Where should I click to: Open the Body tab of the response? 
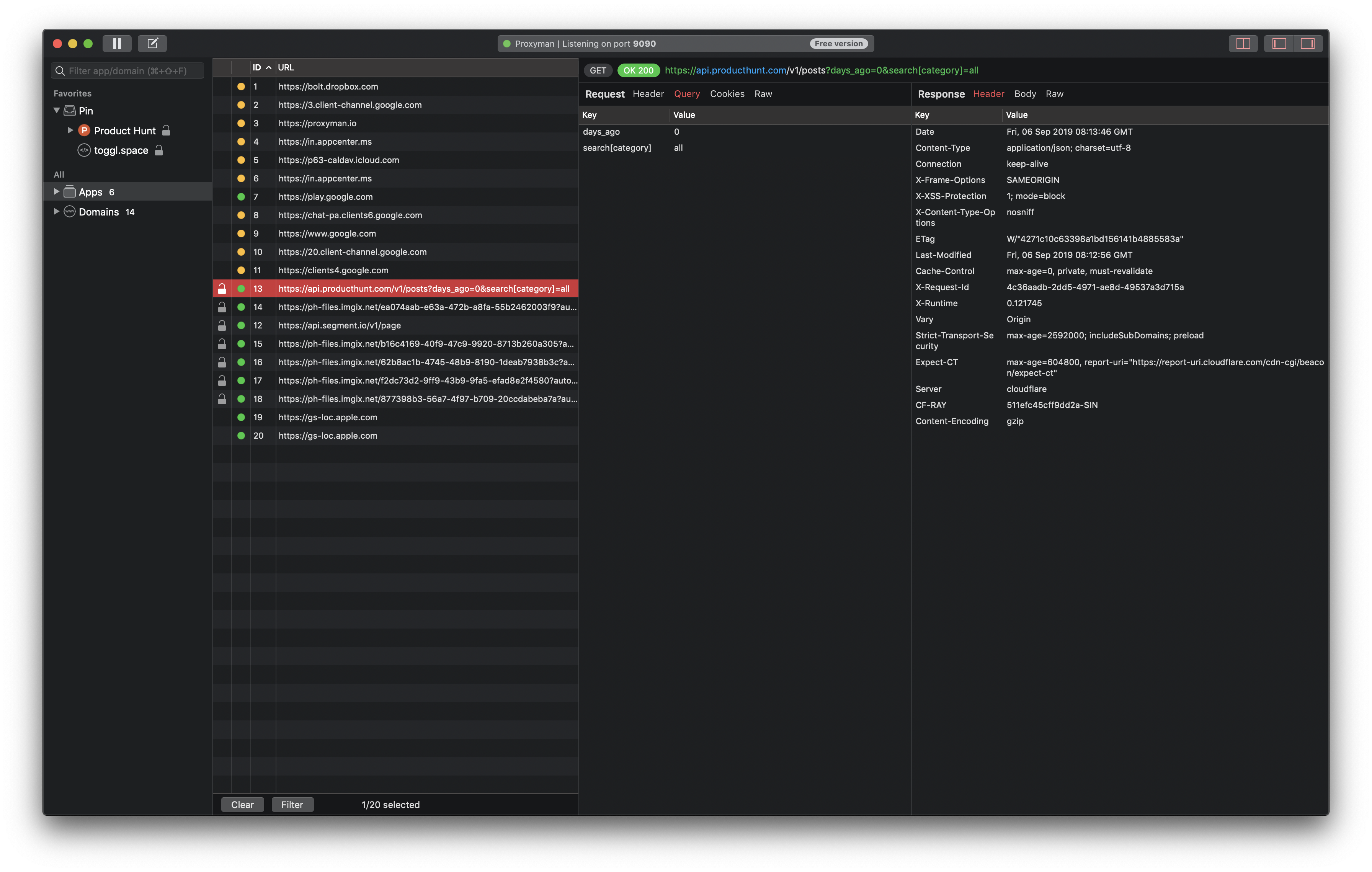click(1025, 93)
